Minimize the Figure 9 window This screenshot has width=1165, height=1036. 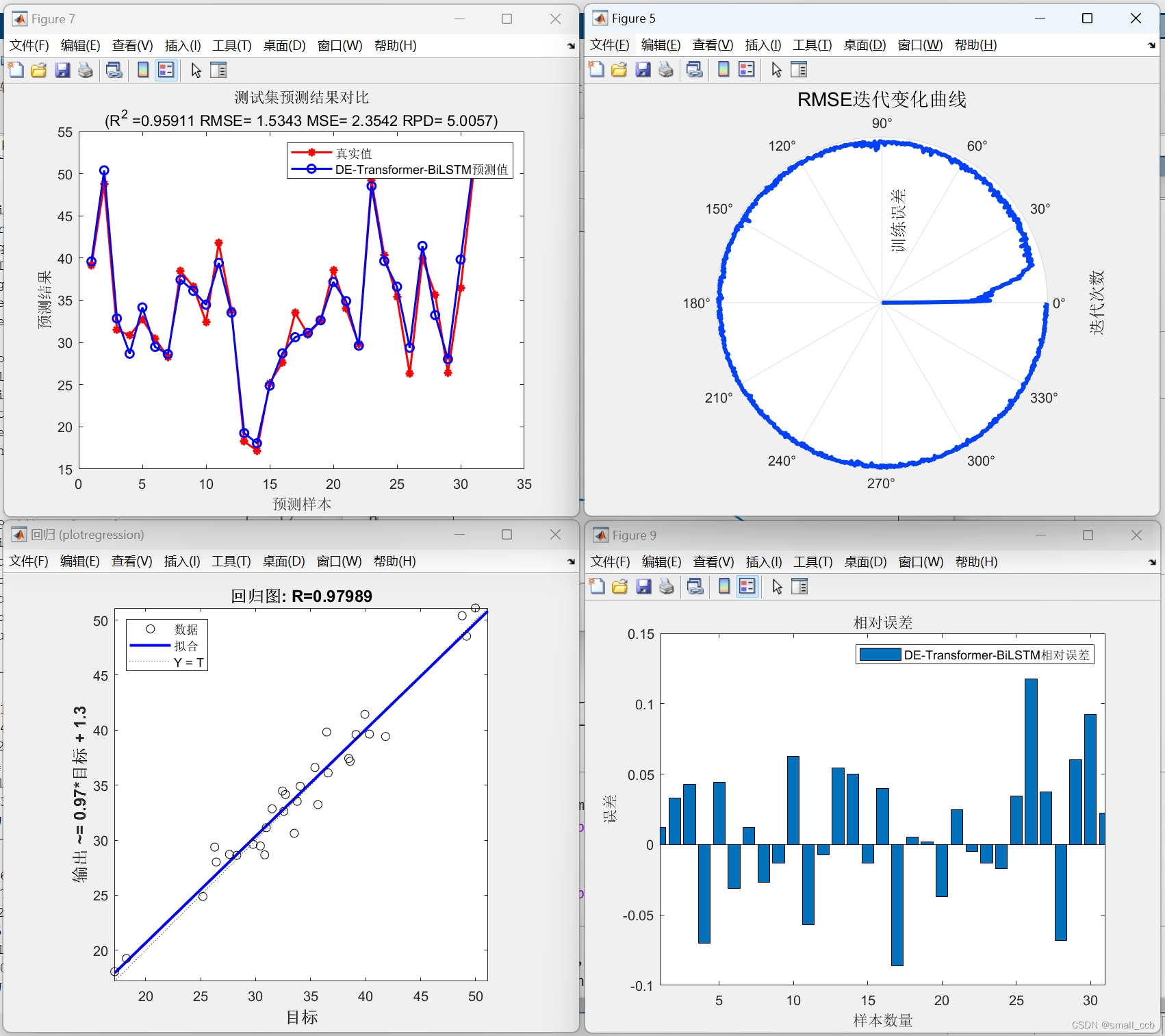click(x=1040, y=535)
